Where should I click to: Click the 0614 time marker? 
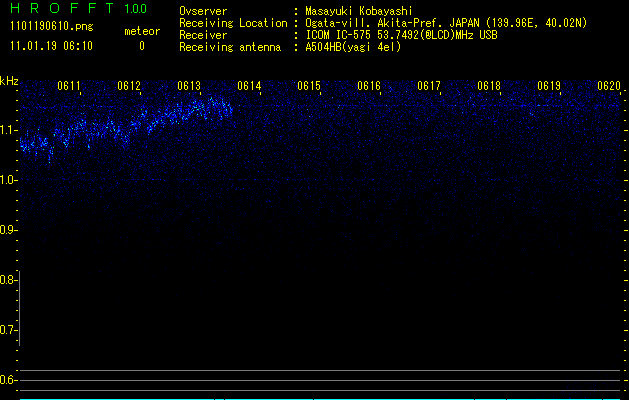click(x=249, y=86)
